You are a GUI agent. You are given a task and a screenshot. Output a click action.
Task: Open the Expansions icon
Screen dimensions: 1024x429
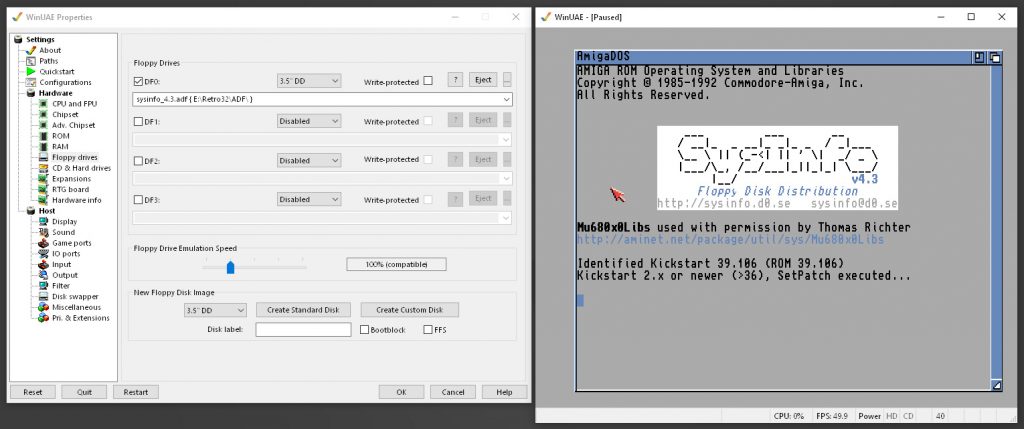coord(43,178)
